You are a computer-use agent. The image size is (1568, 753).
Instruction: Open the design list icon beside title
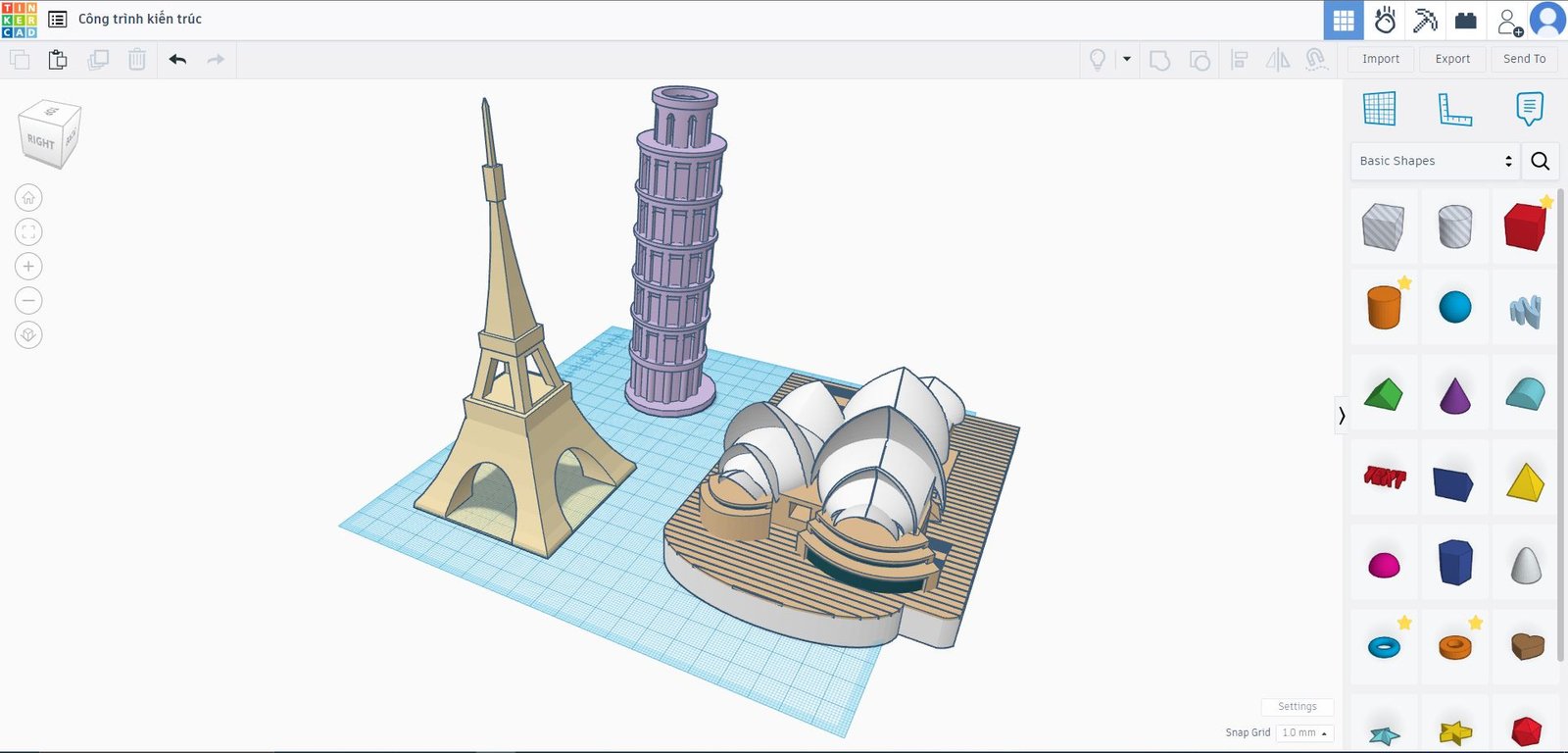click(58, 20)
